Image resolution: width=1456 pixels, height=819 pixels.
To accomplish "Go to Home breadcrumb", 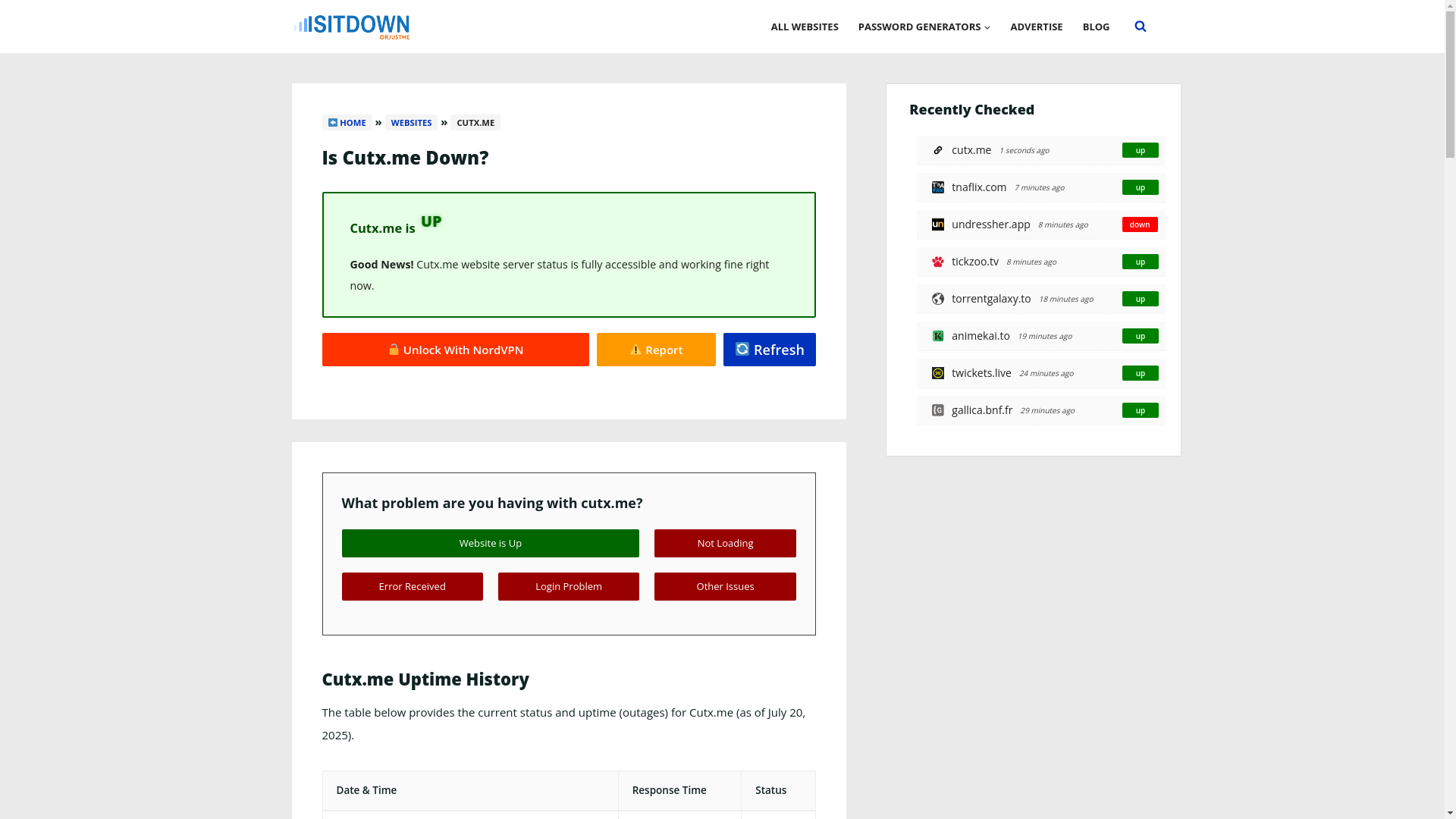I will click(347, 122).
